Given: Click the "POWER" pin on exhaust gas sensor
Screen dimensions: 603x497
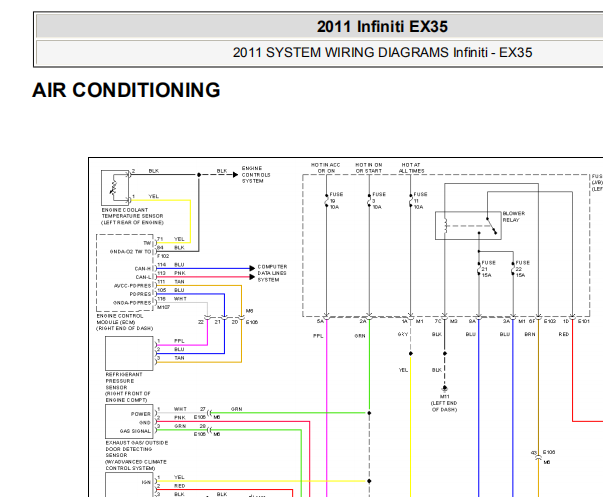Looking at the screenshot, I should (x=141, y=414).
